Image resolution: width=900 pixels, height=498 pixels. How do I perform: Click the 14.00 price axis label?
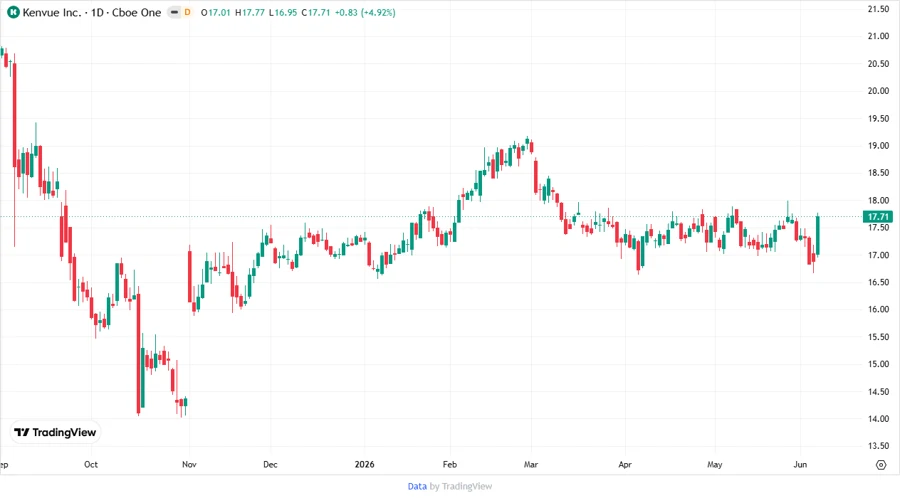point(878,419)
